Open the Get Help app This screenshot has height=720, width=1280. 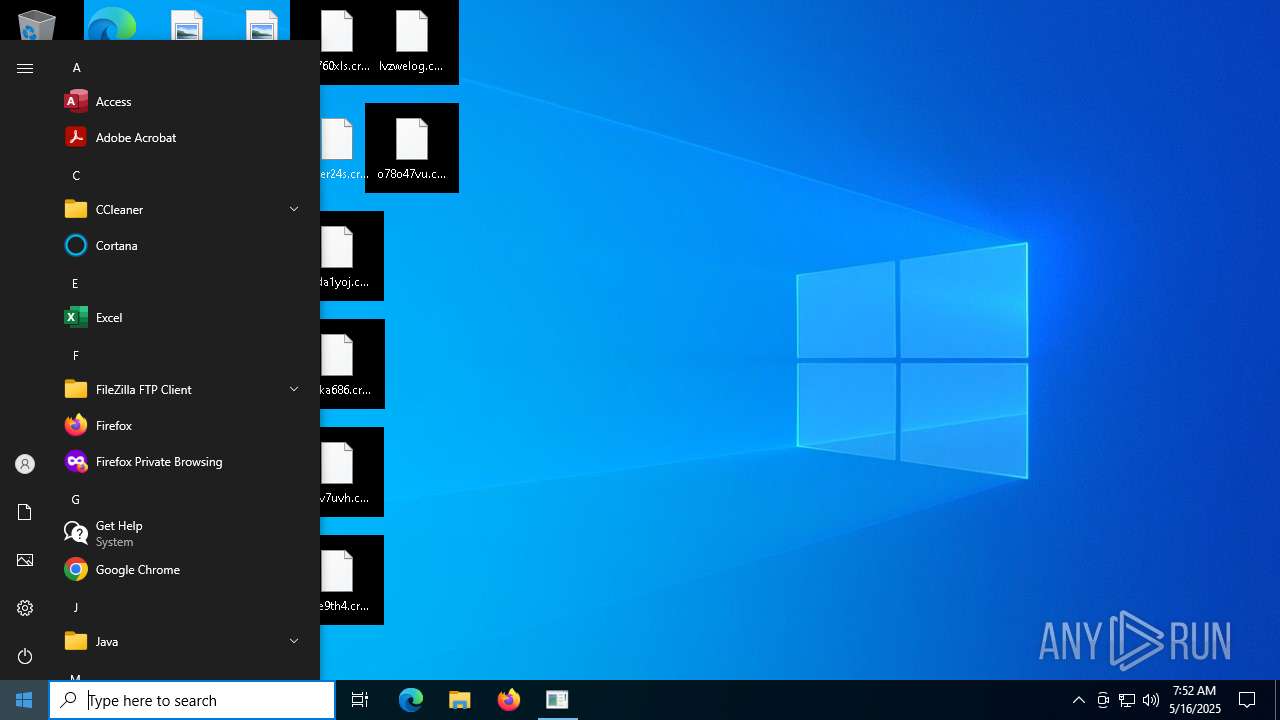184,534
